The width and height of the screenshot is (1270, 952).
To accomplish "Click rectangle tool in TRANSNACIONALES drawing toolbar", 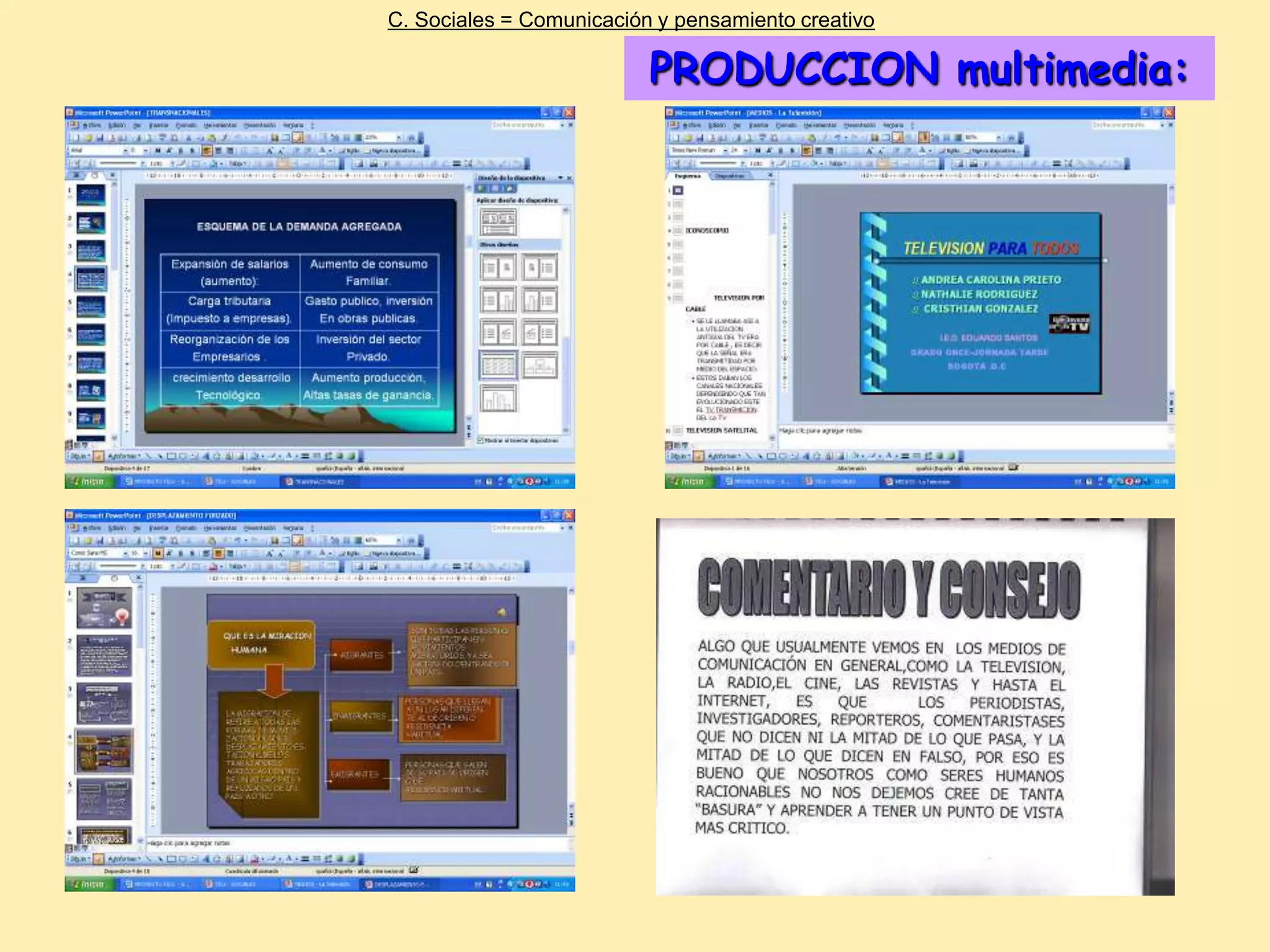I will coord(171,456).
